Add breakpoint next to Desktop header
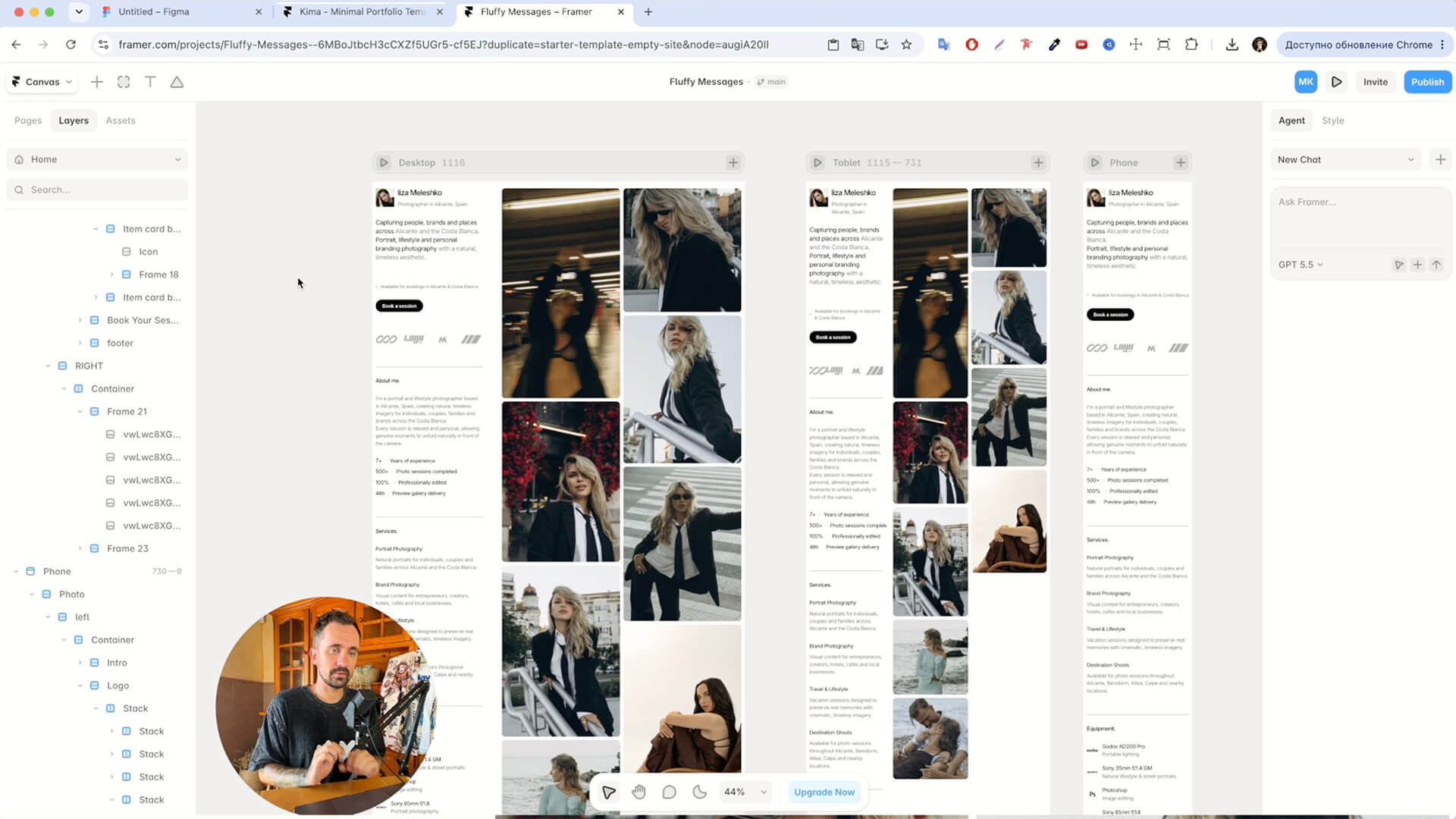 pyautogui.click(x=733, y=162)
